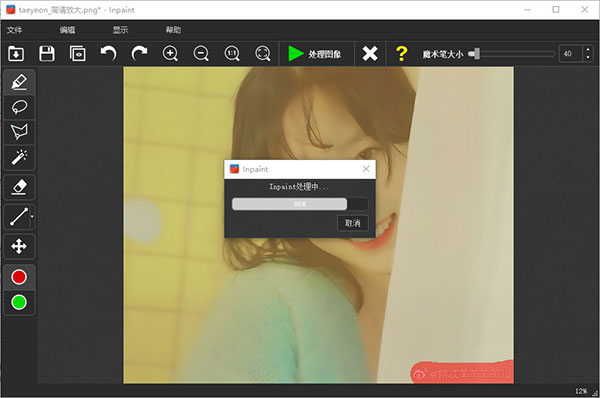Screen dimensions: 600x398
Task: Minimize the Inpaint window
Action: (x=528, y=10)
